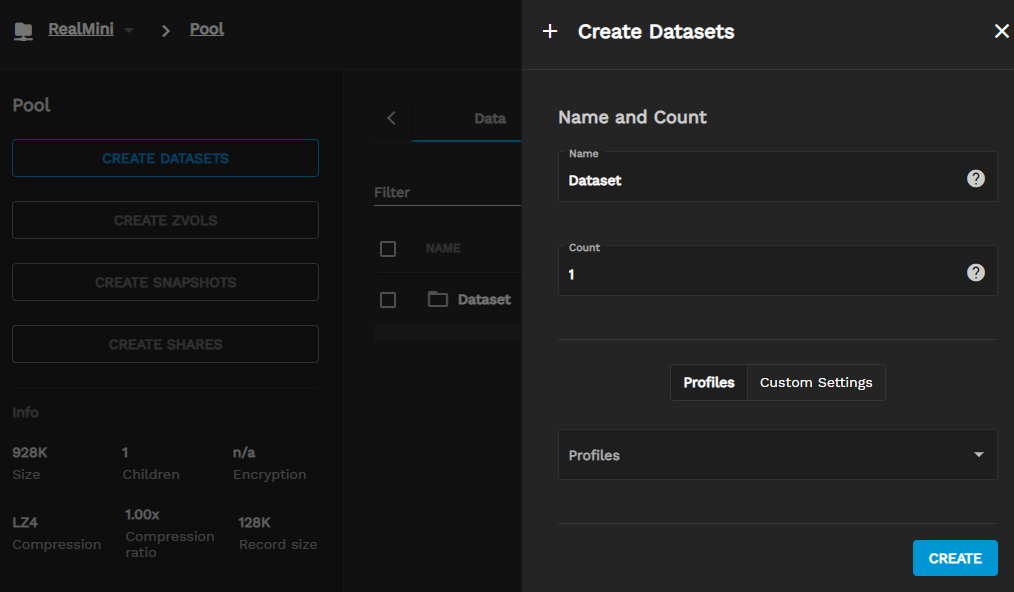The height and width of the screenshot is (592, 1014).
Task: Go back using the left chevron arrow
Action: click(391, 118)
